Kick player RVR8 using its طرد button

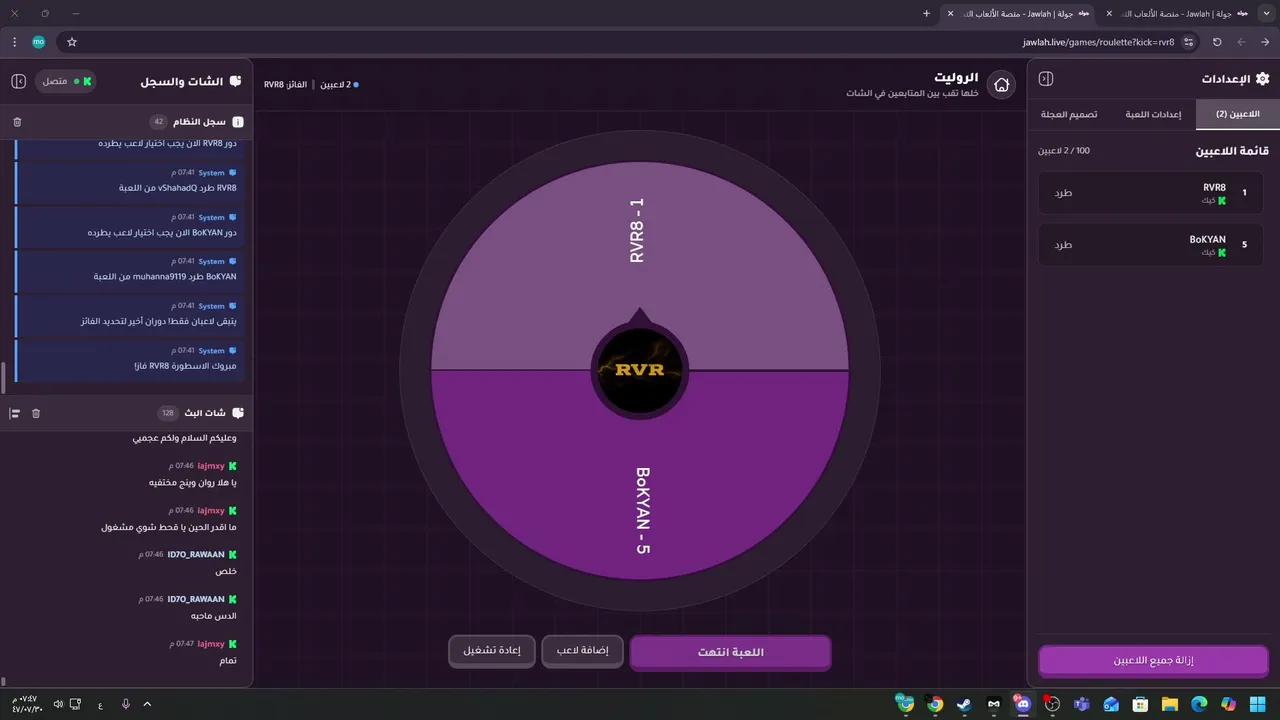1063,193
